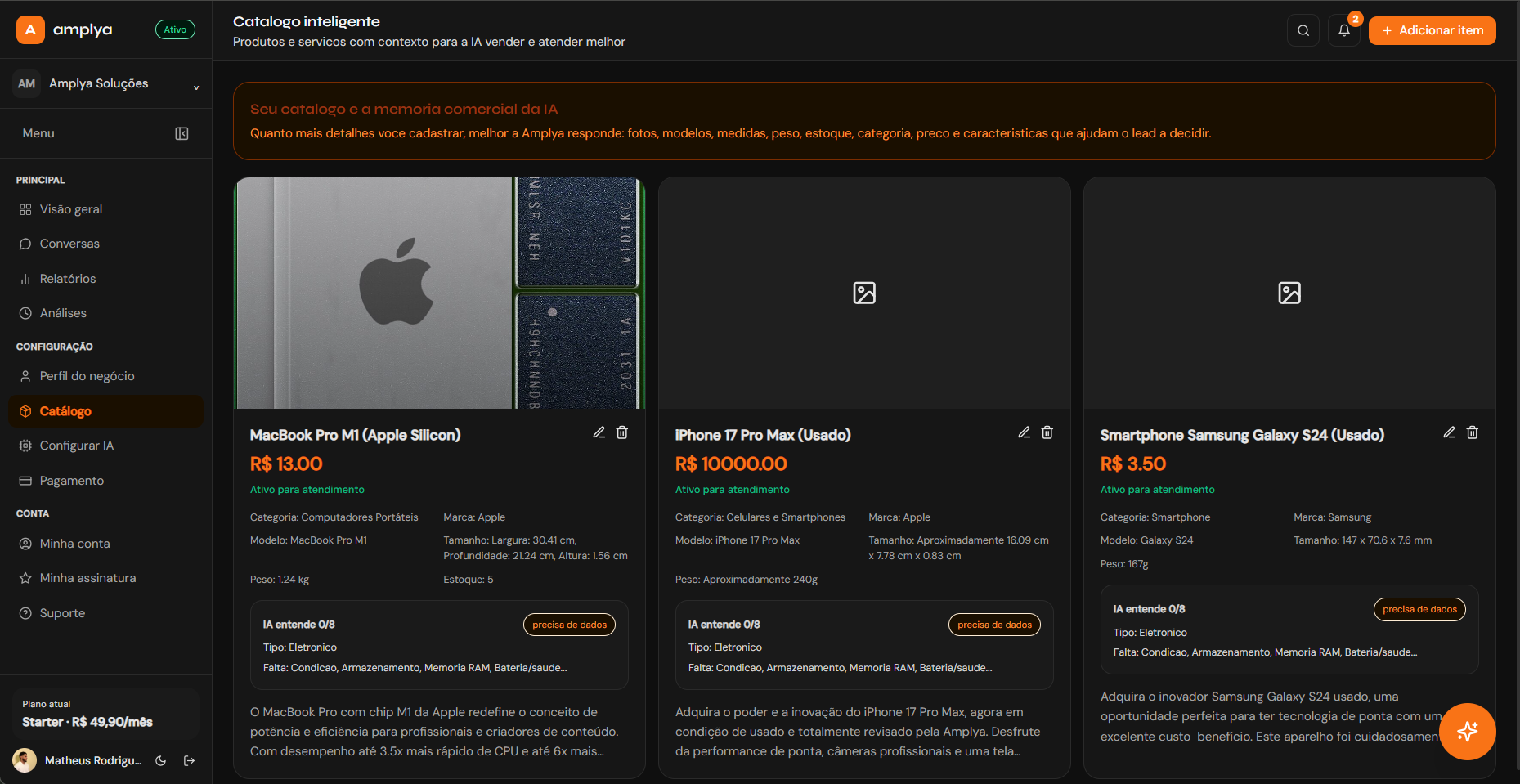Open Configurar IA settings

[x=105, y=446]
